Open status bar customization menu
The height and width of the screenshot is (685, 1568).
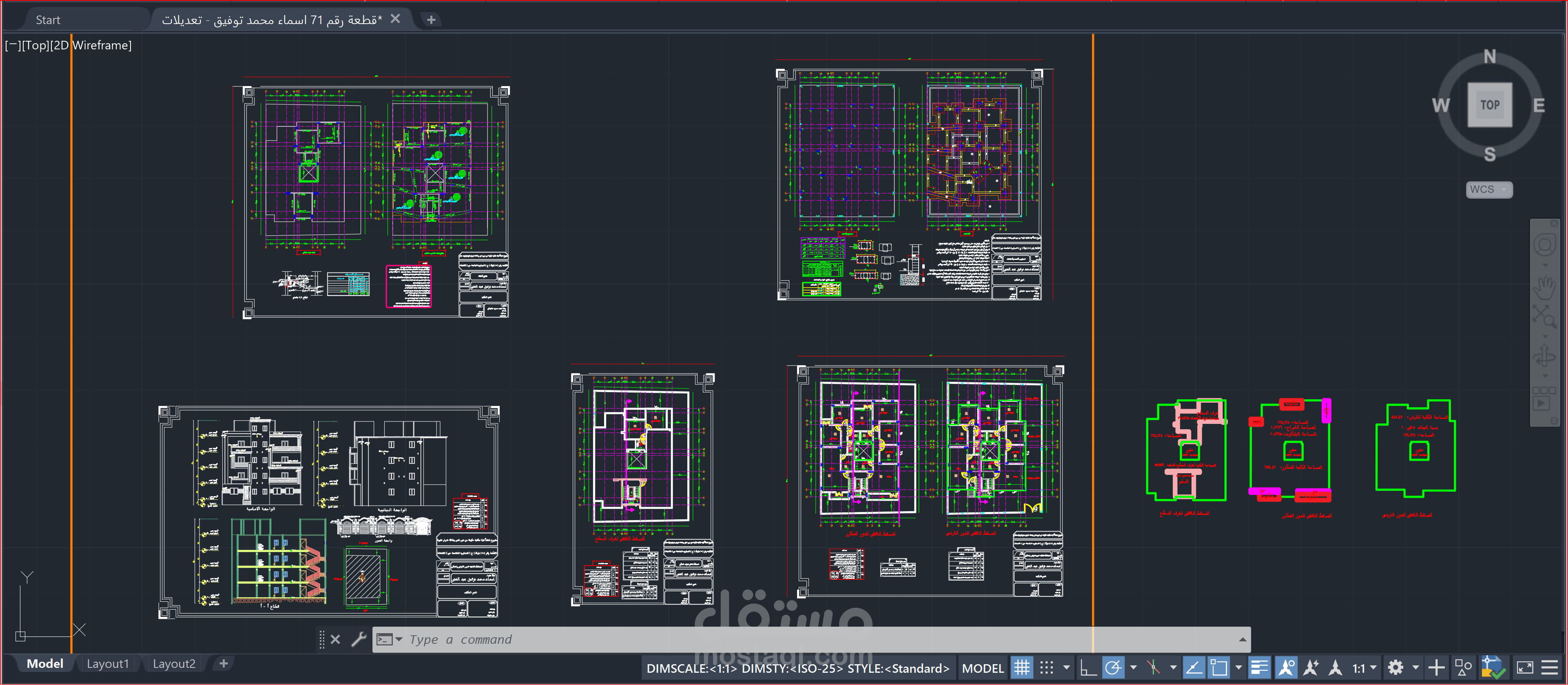coord(1549,668)
